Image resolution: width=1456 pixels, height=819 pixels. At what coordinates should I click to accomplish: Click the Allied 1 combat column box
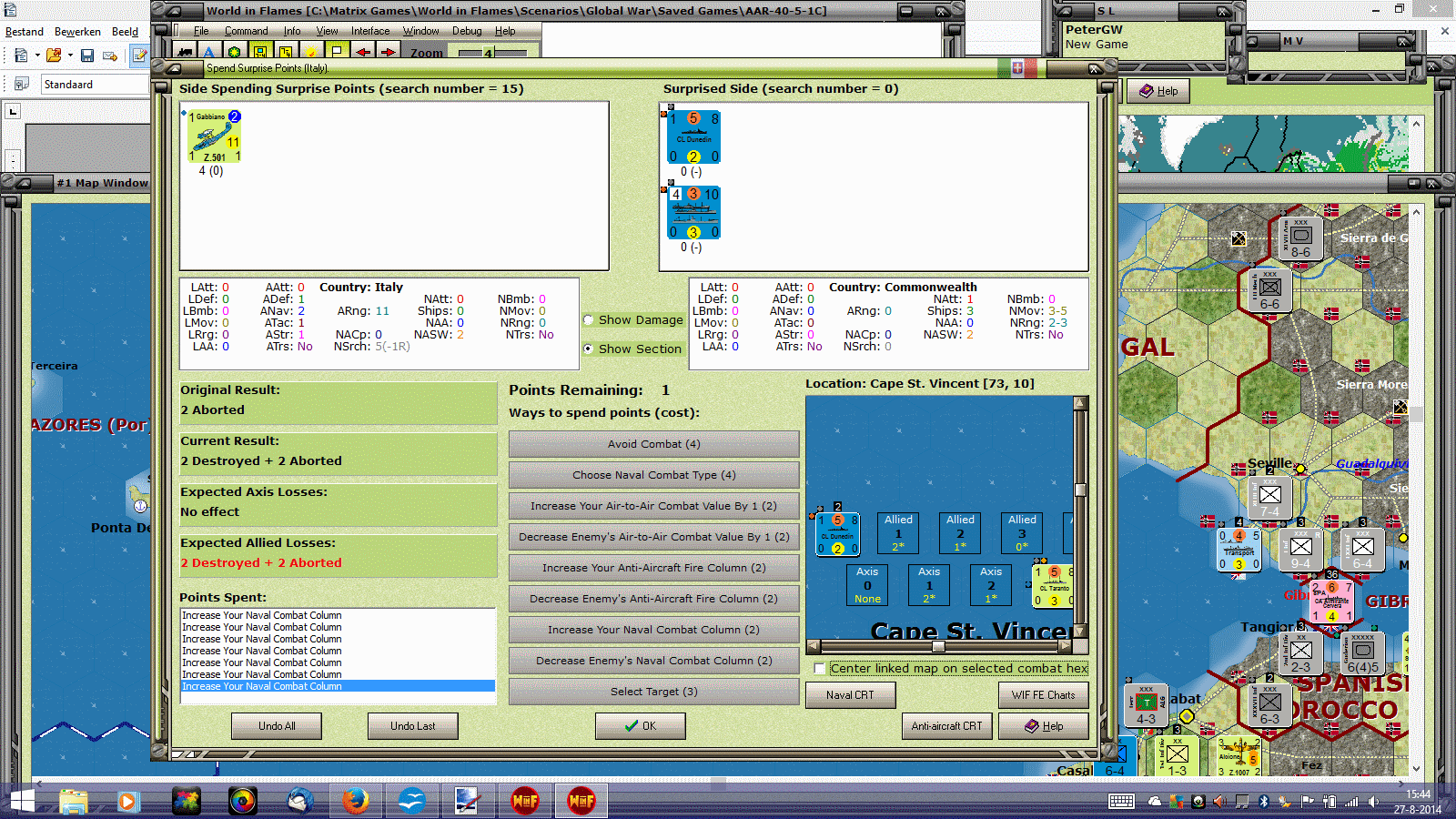[898, 533]
